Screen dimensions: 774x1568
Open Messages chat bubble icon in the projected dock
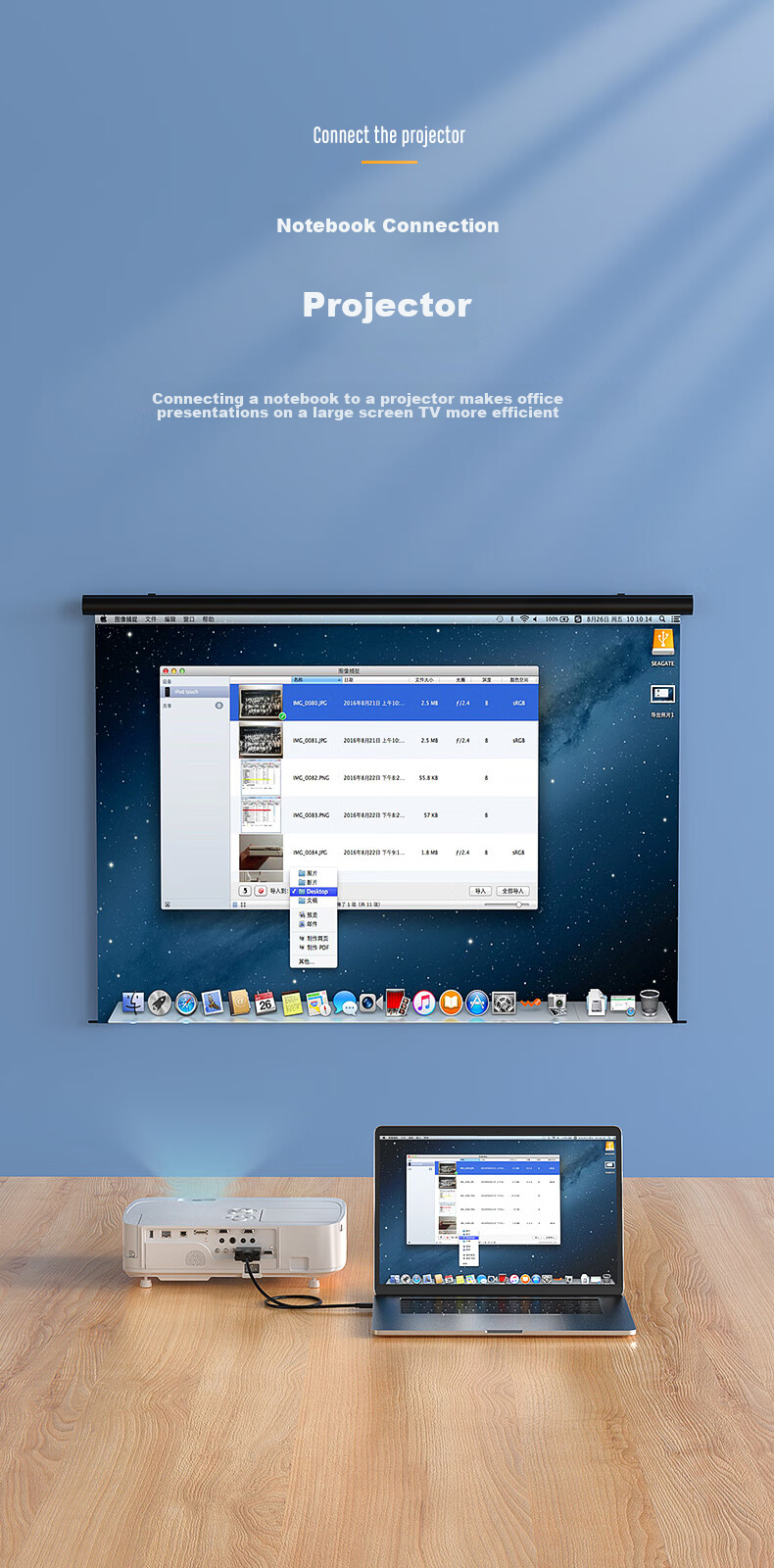click(x=345, y=1003)
